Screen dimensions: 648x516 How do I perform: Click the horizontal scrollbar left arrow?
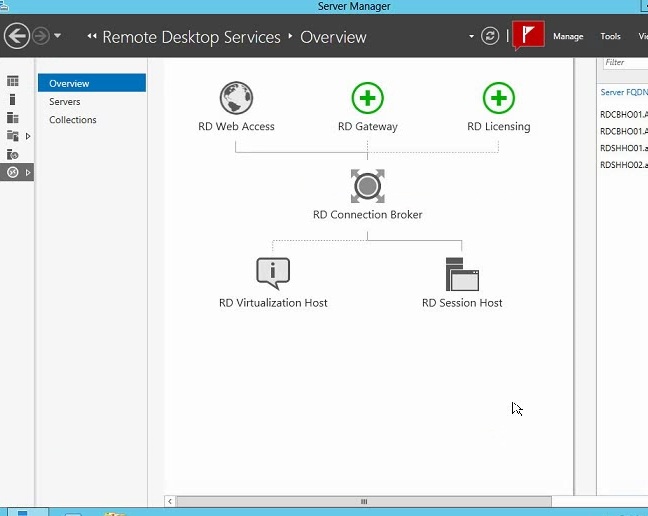click(170, 502)
